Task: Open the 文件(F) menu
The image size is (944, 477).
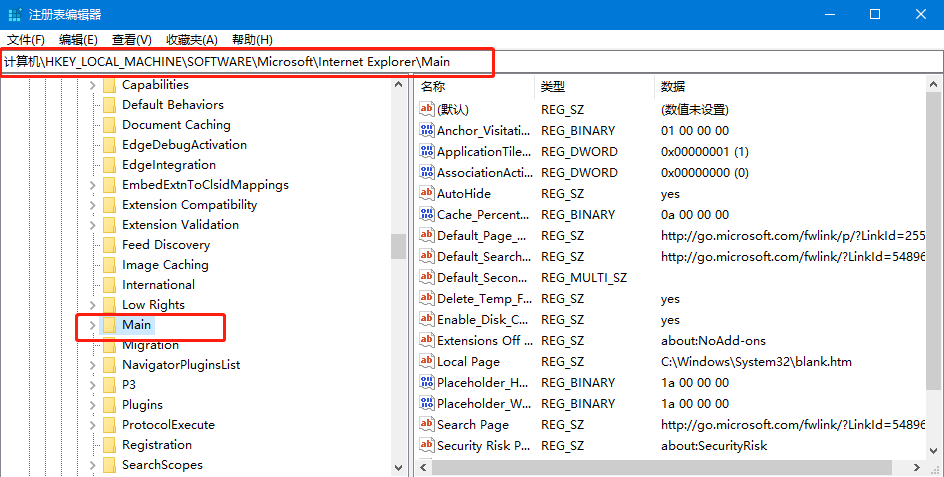Action: click(26, 40)
